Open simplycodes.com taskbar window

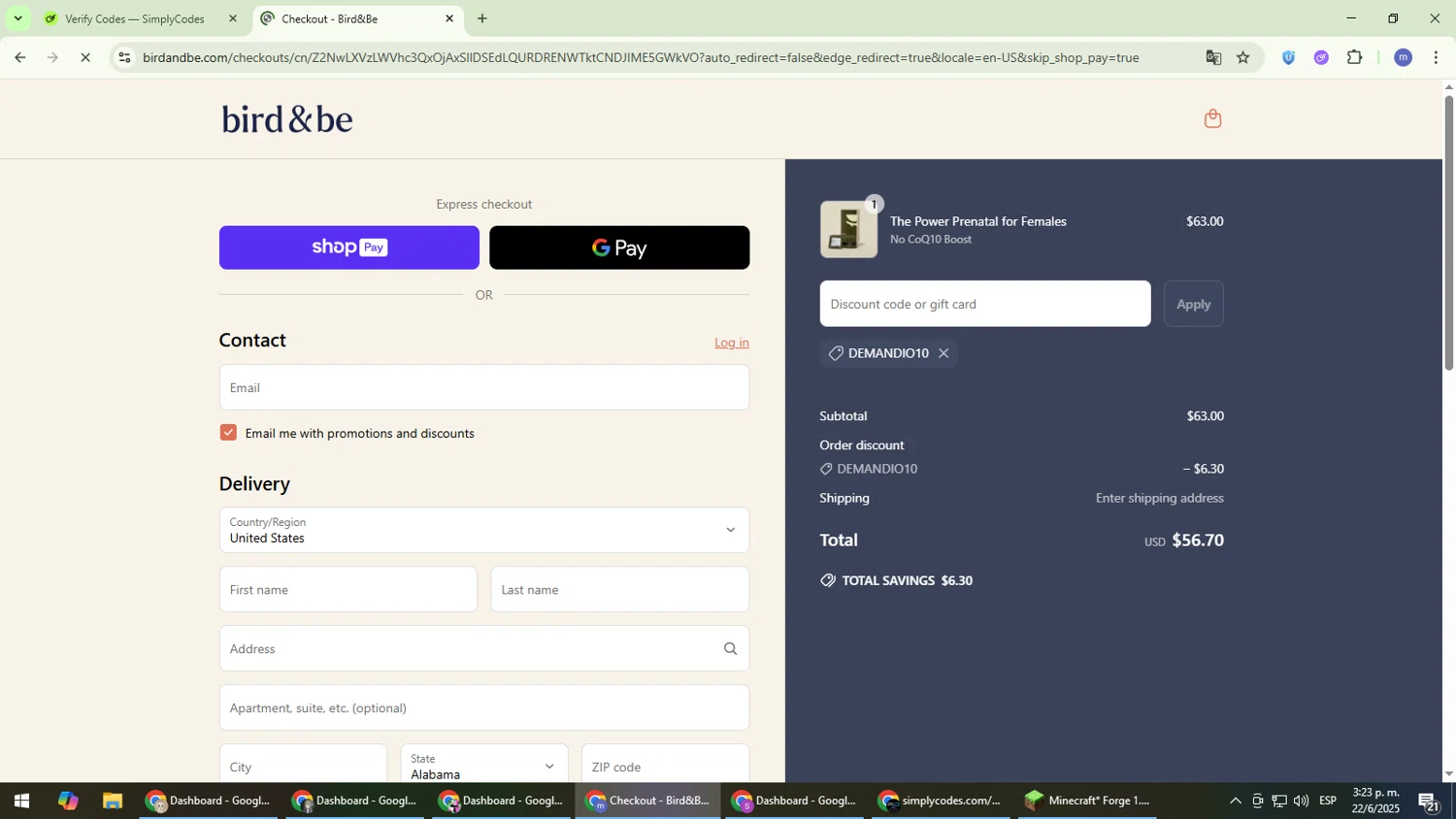pyautogui.click(x=941, y=802)
